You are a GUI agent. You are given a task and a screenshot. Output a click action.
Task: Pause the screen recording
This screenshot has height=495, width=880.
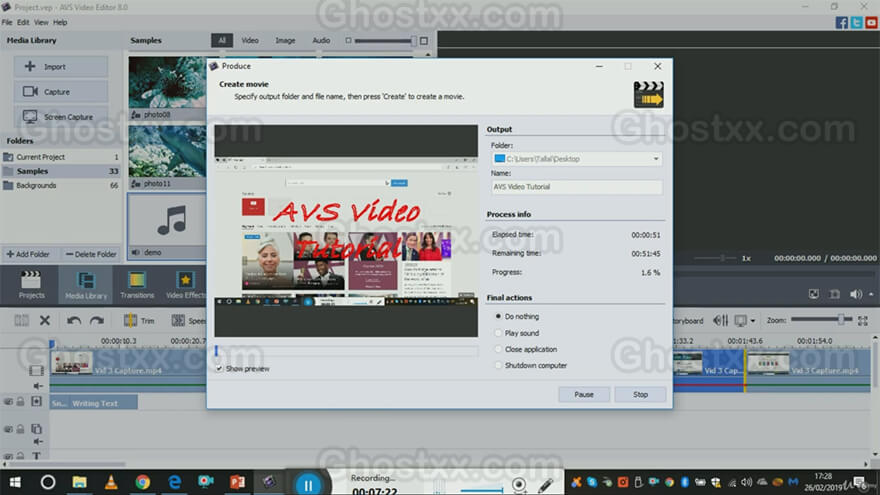coord(308,484)
